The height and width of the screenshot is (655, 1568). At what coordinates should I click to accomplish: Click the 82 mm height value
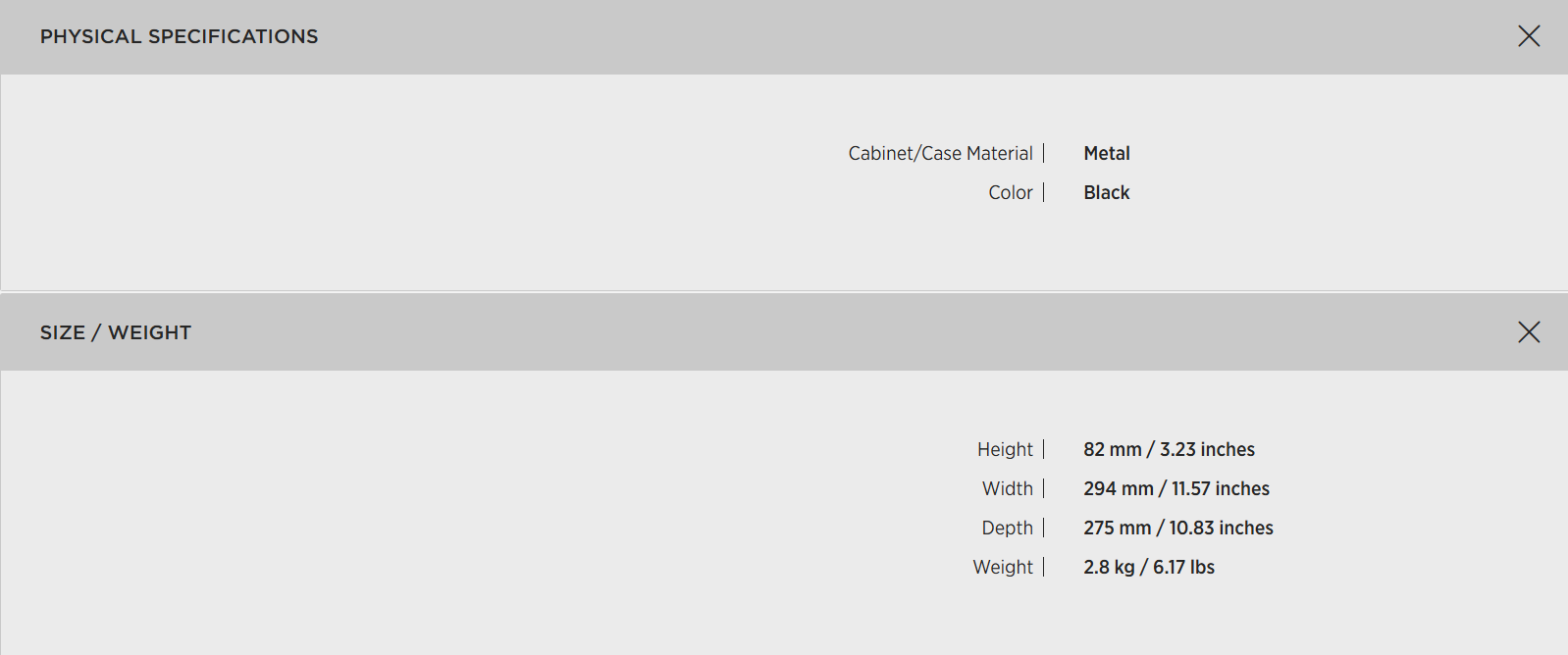[x=1113, y=450]
